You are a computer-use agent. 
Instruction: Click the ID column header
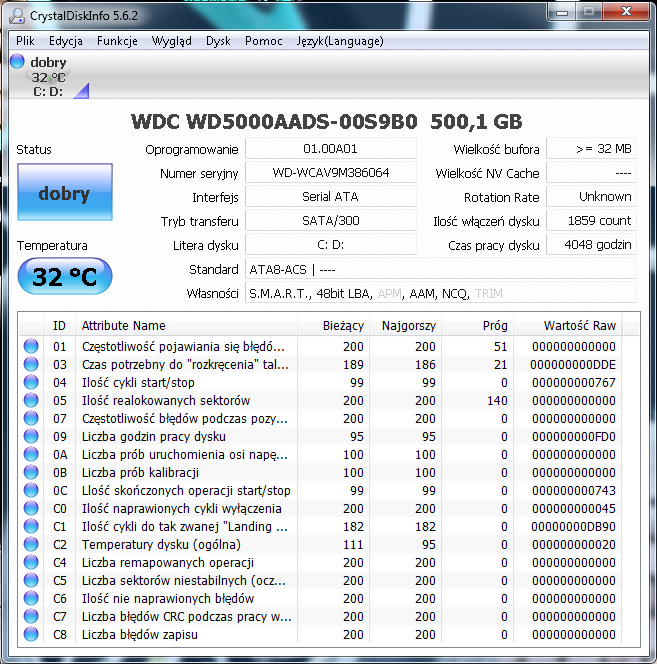point(59,325)
